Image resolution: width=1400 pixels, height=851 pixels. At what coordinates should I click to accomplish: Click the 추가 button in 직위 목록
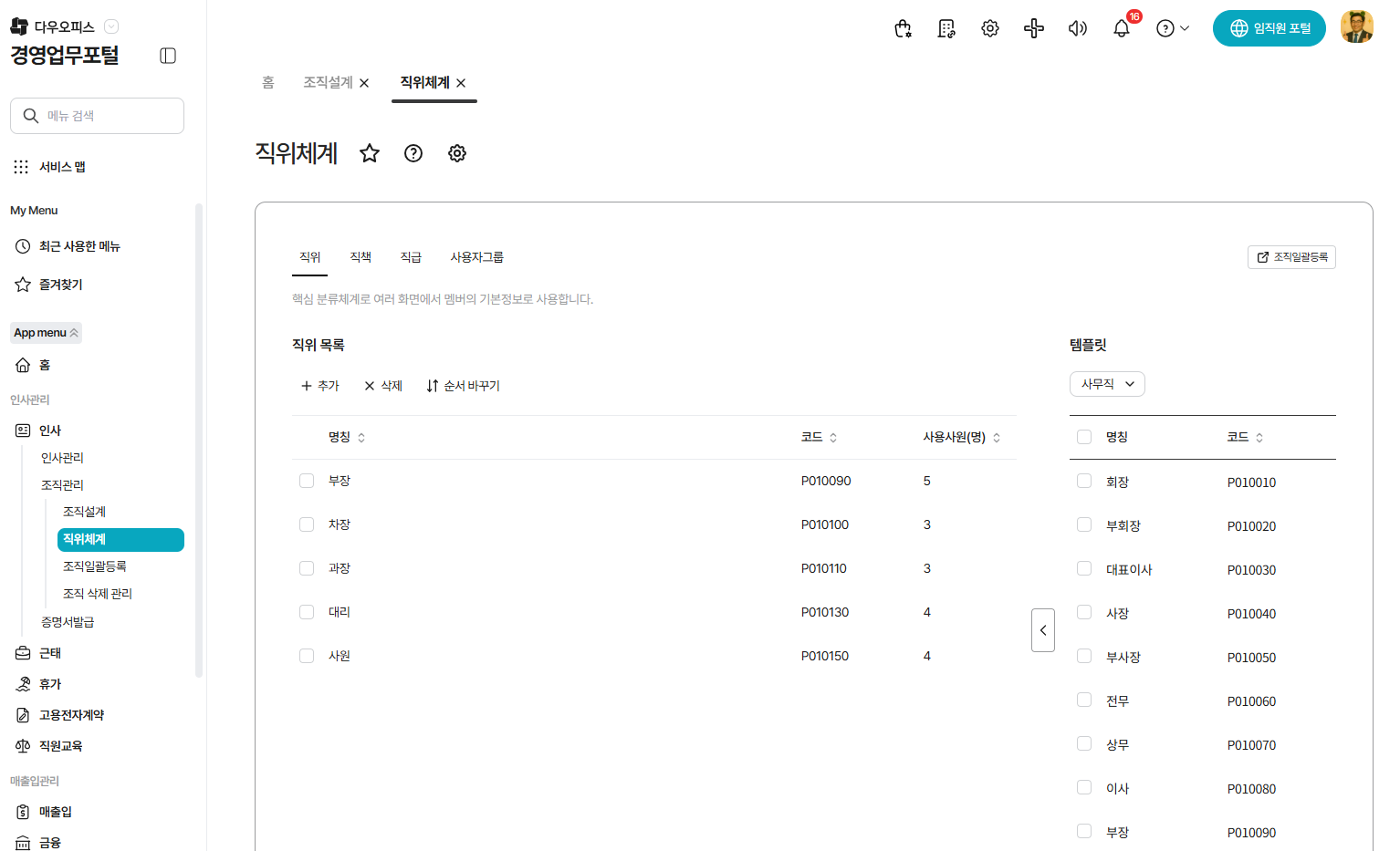pos(320,386)
